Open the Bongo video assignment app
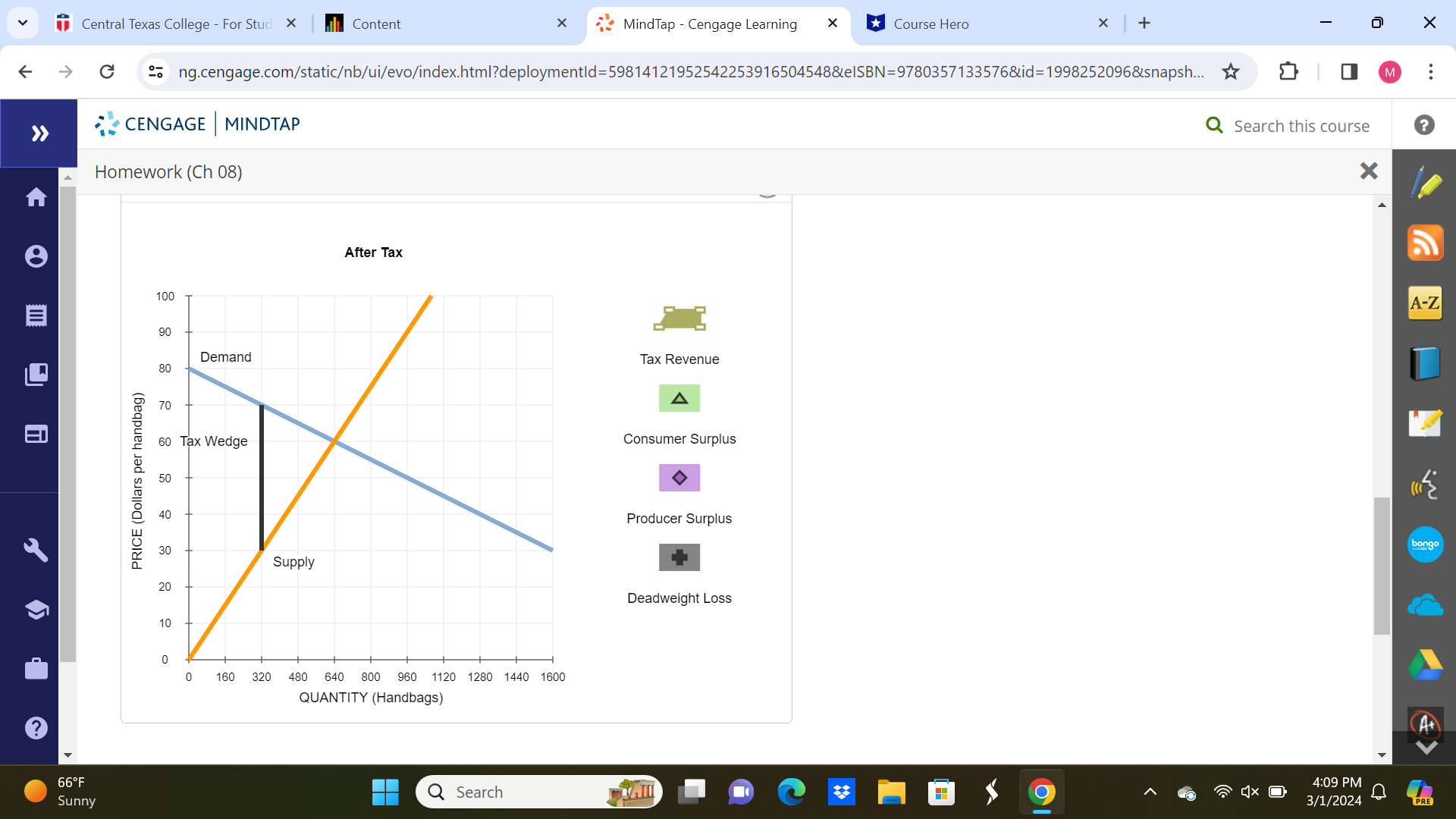 click(x=1425, y=544)
